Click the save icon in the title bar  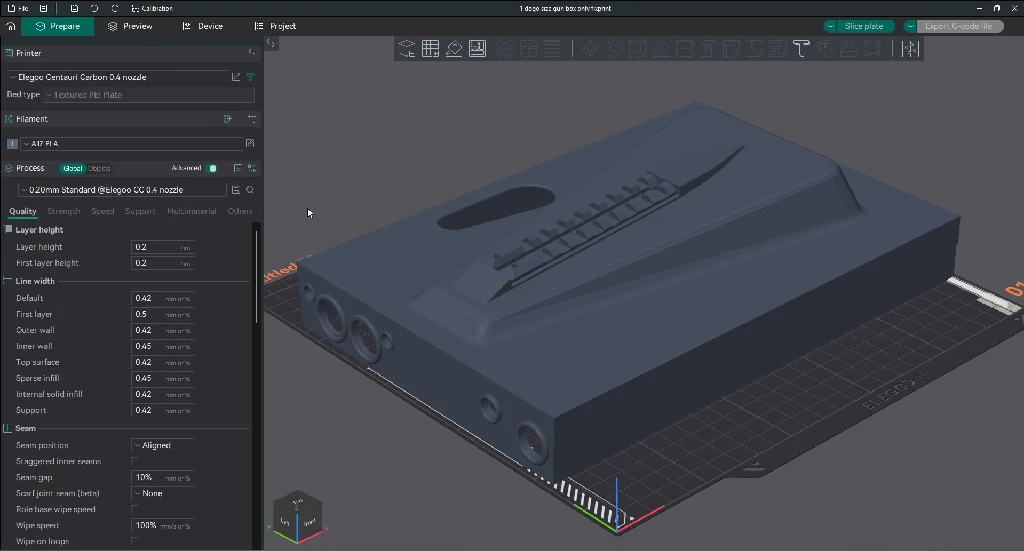(x=74, y=8)
